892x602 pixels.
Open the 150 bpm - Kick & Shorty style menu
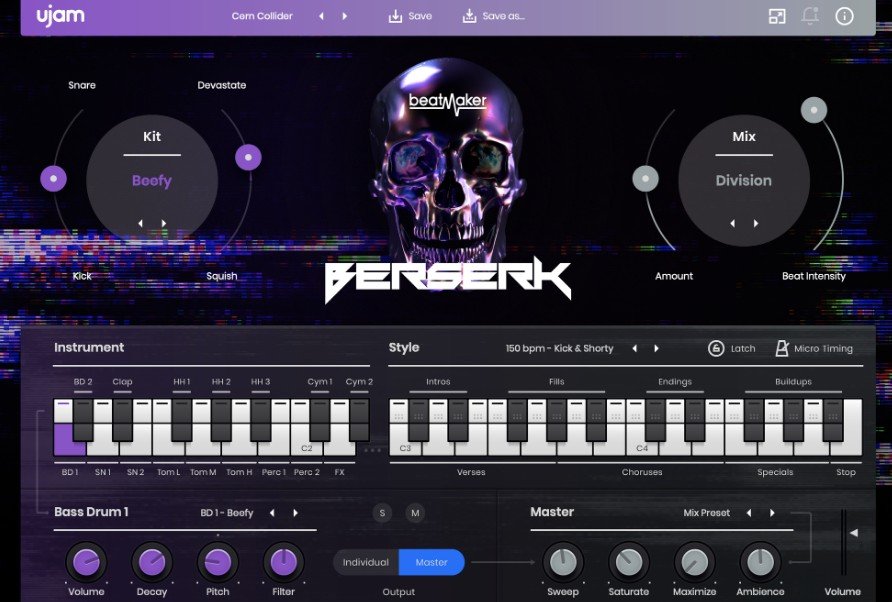coord(559,348)
